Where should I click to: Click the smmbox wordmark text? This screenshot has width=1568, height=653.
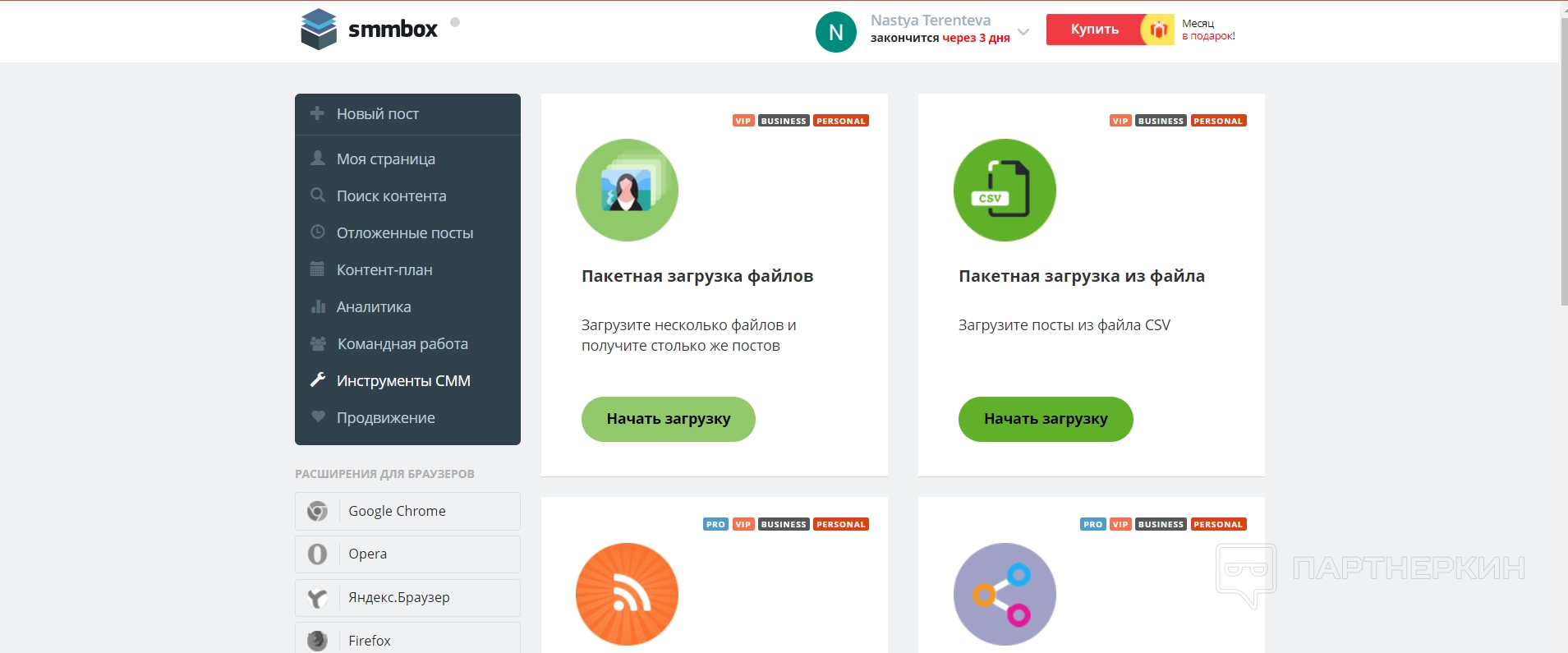point(393,30)
